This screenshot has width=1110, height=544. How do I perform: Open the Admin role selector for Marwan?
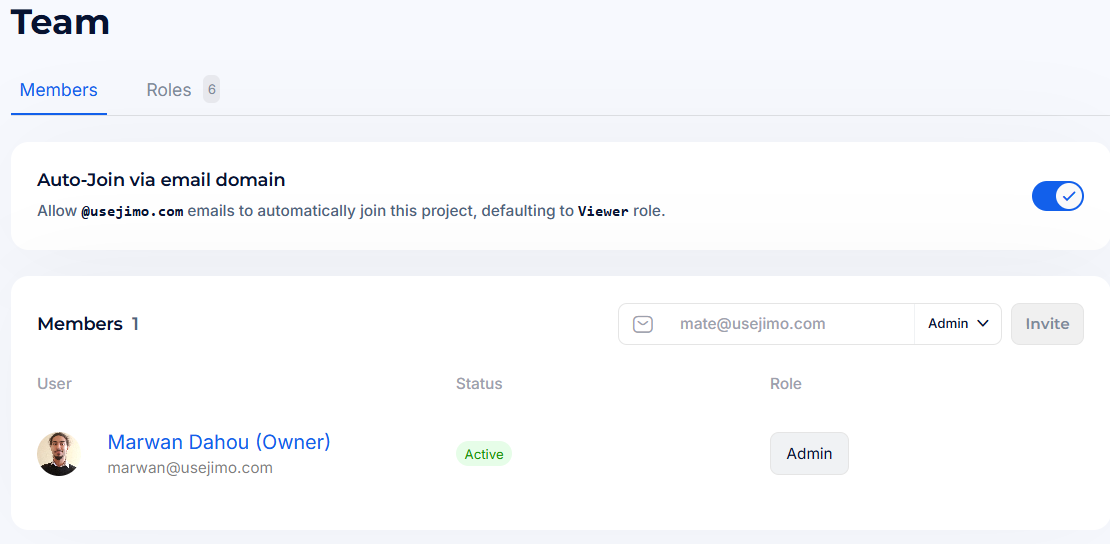pyautogui.click(x=809, y=454)
